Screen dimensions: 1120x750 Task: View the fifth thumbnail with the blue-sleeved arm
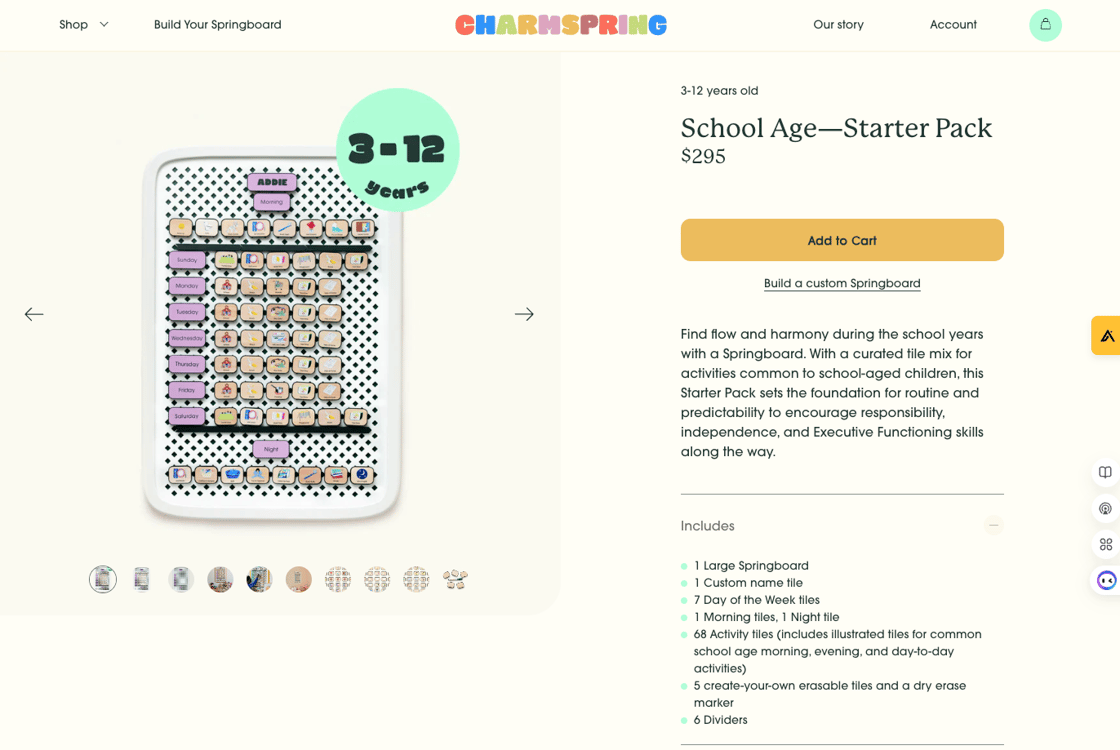click(x=259, y=579)
